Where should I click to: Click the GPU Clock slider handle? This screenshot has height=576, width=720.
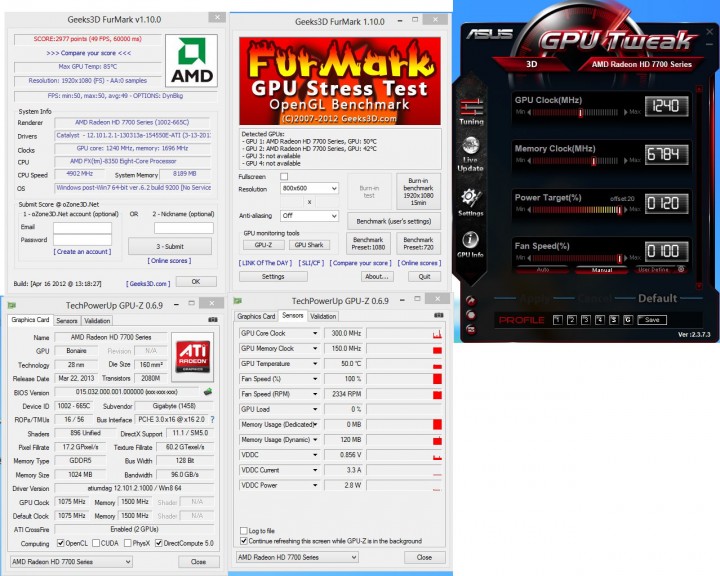[580, 112]
